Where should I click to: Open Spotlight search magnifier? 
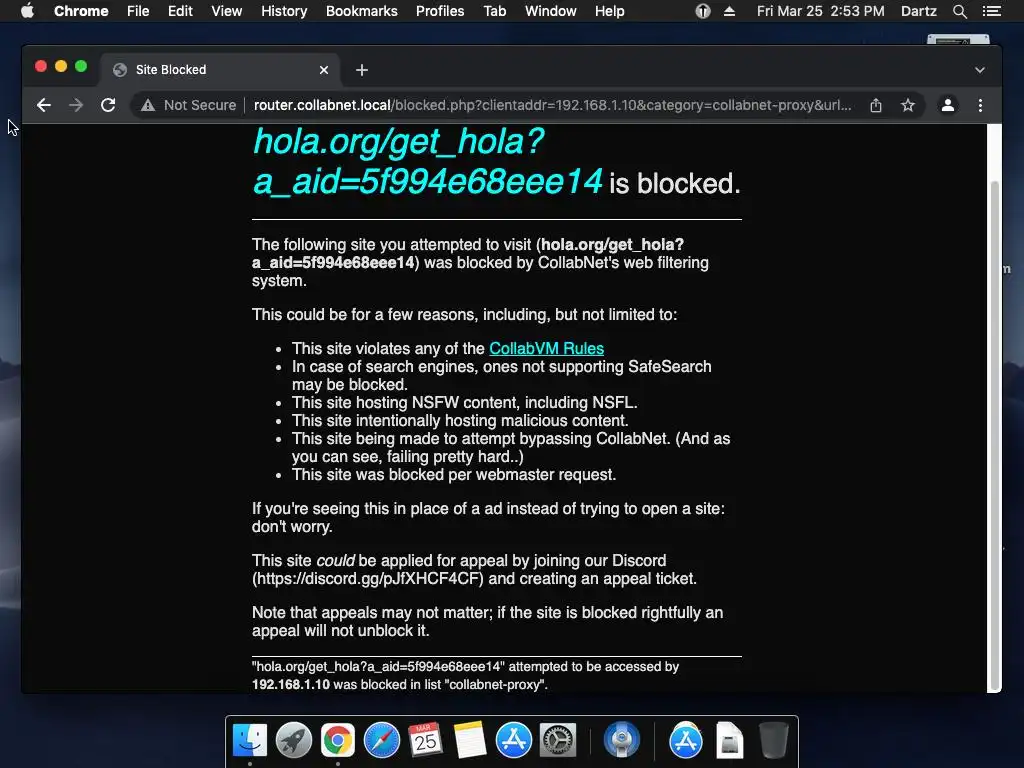coord(960,11)
